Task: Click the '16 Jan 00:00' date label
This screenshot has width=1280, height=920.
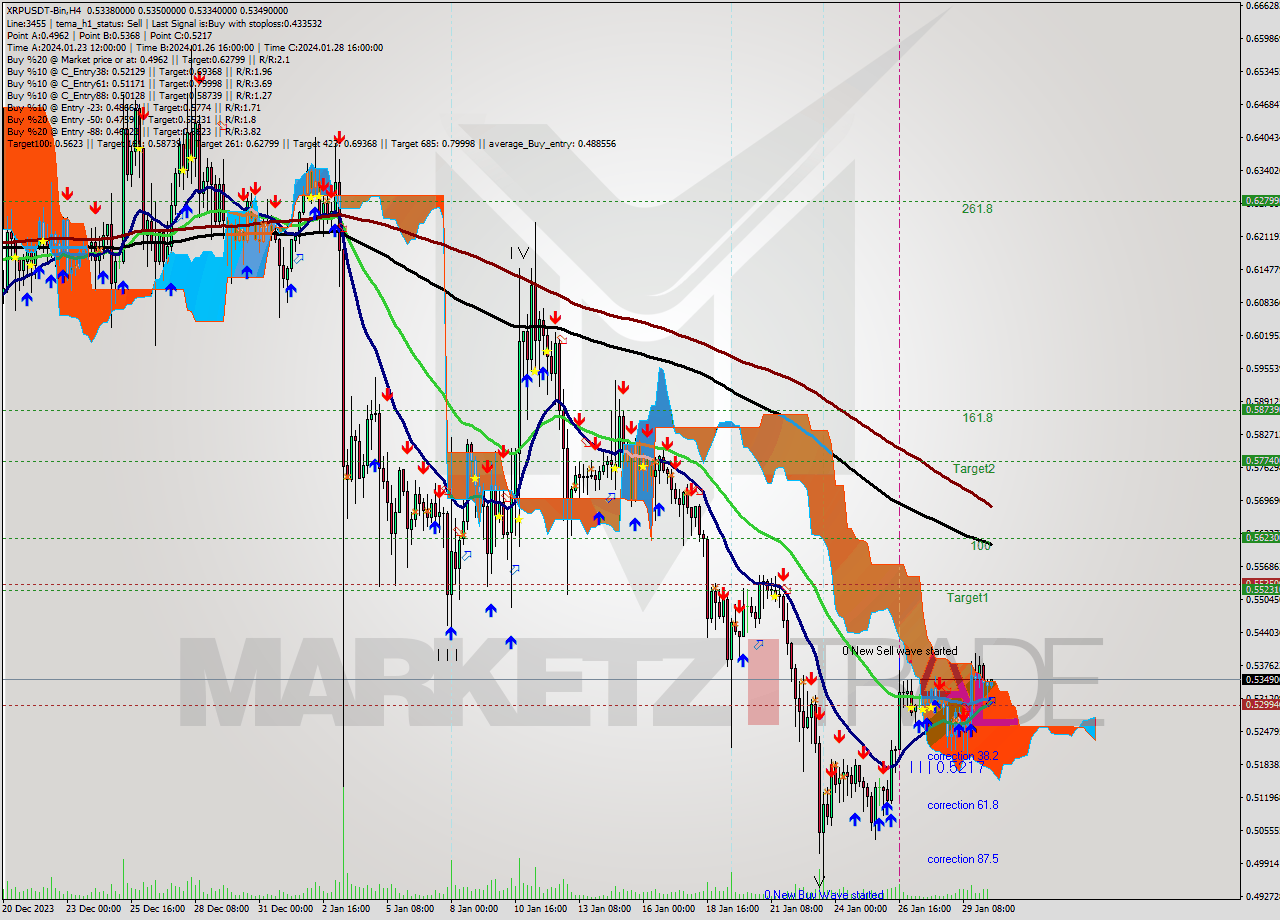Action: (x=668, y=909)
